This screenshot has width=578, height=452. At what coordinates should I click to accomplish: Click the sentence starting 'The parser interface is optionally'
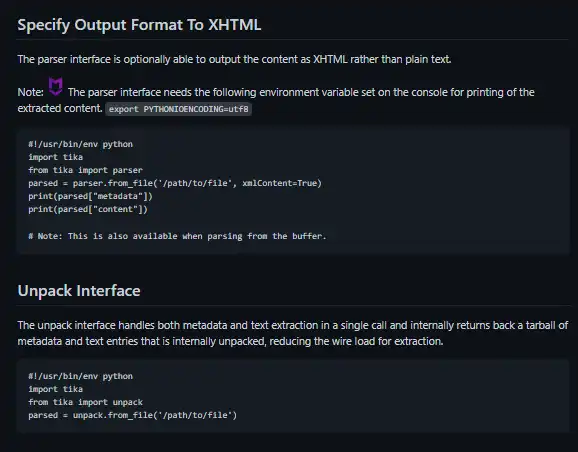coord(234,59)
